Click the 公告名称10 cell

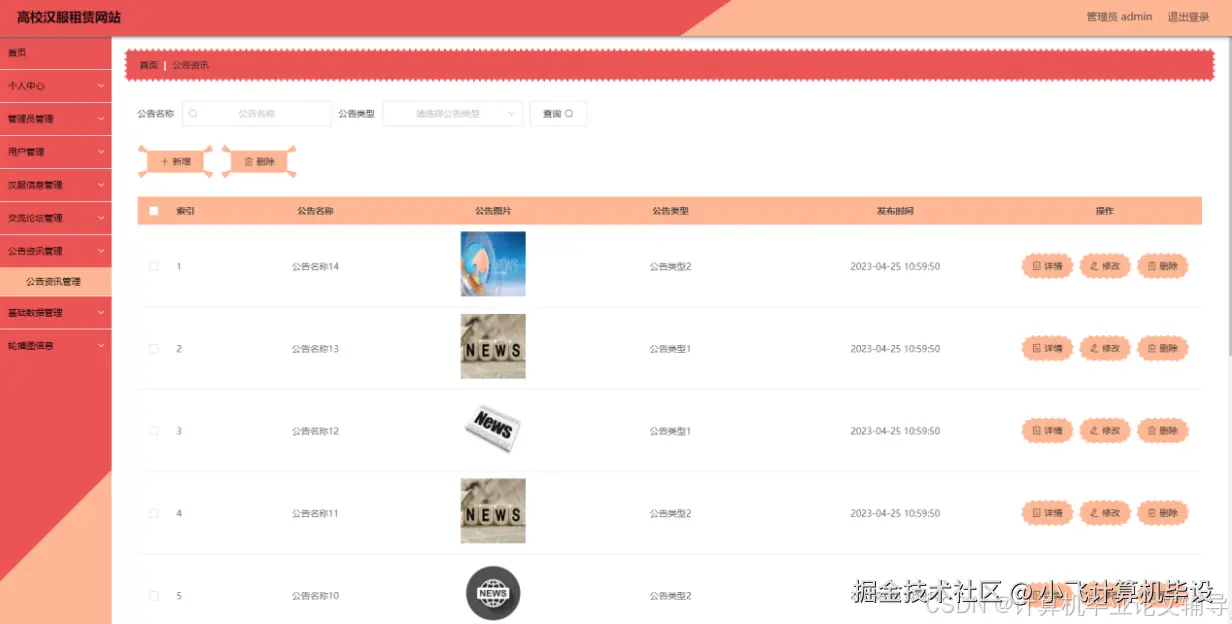[315, 596]
